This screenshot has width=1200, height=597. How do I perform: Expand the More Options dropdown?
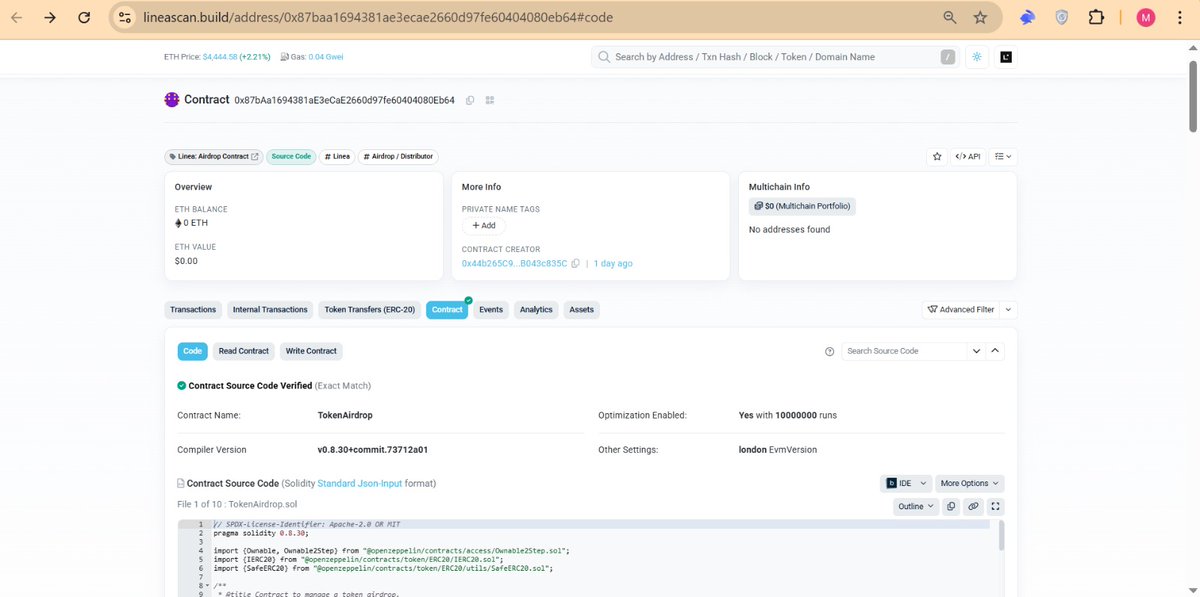coord(970,483)
